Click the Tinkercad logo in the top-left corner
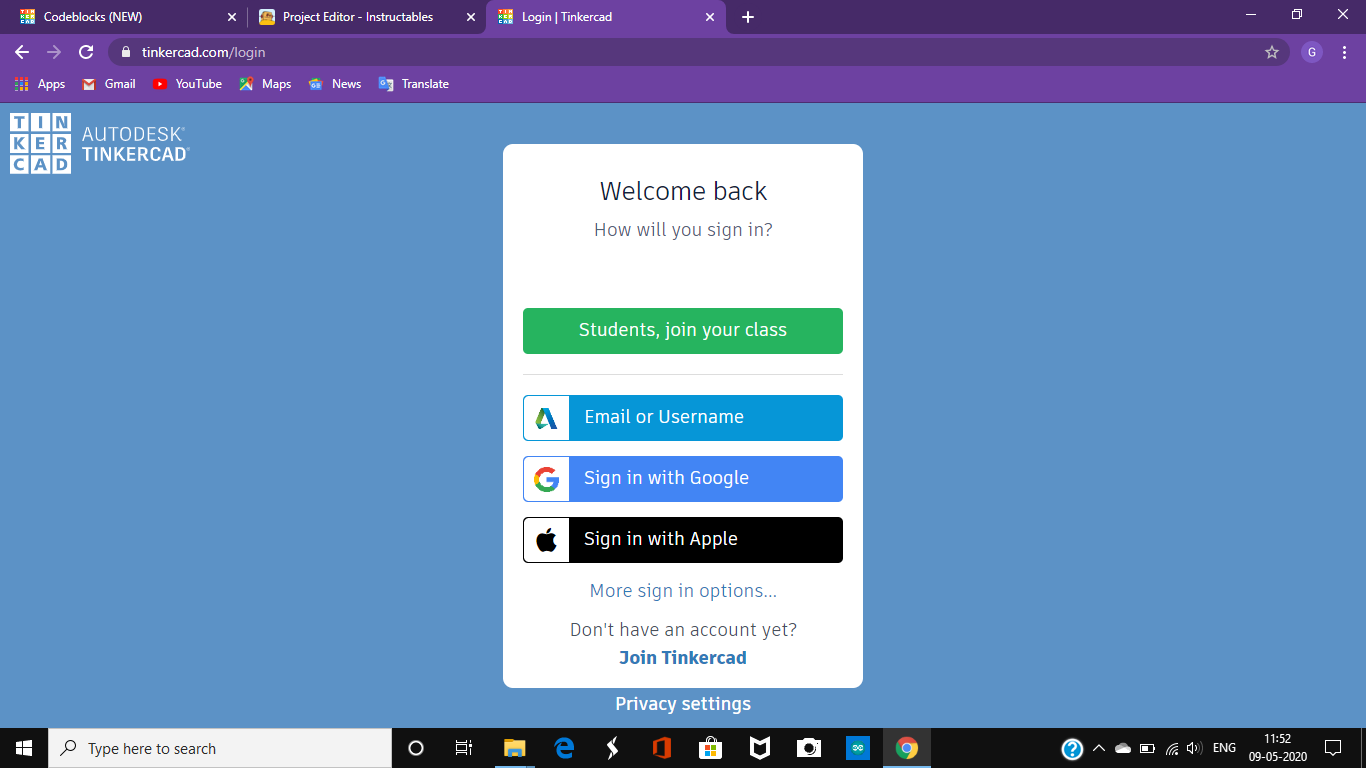The height and width of the screenshot is (768, 1366). (40, 142)
